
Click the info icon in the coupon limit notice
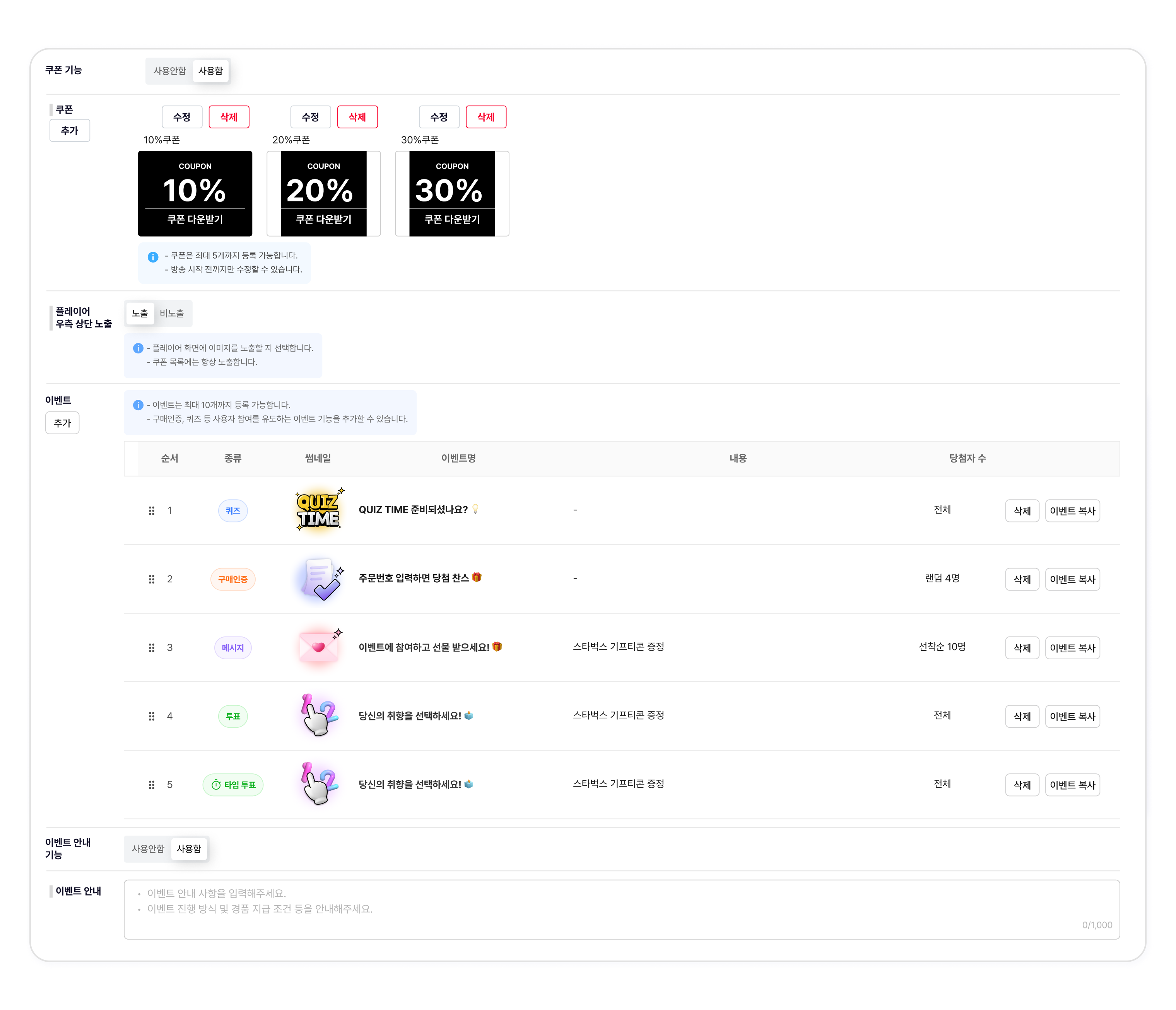[153, 257]
